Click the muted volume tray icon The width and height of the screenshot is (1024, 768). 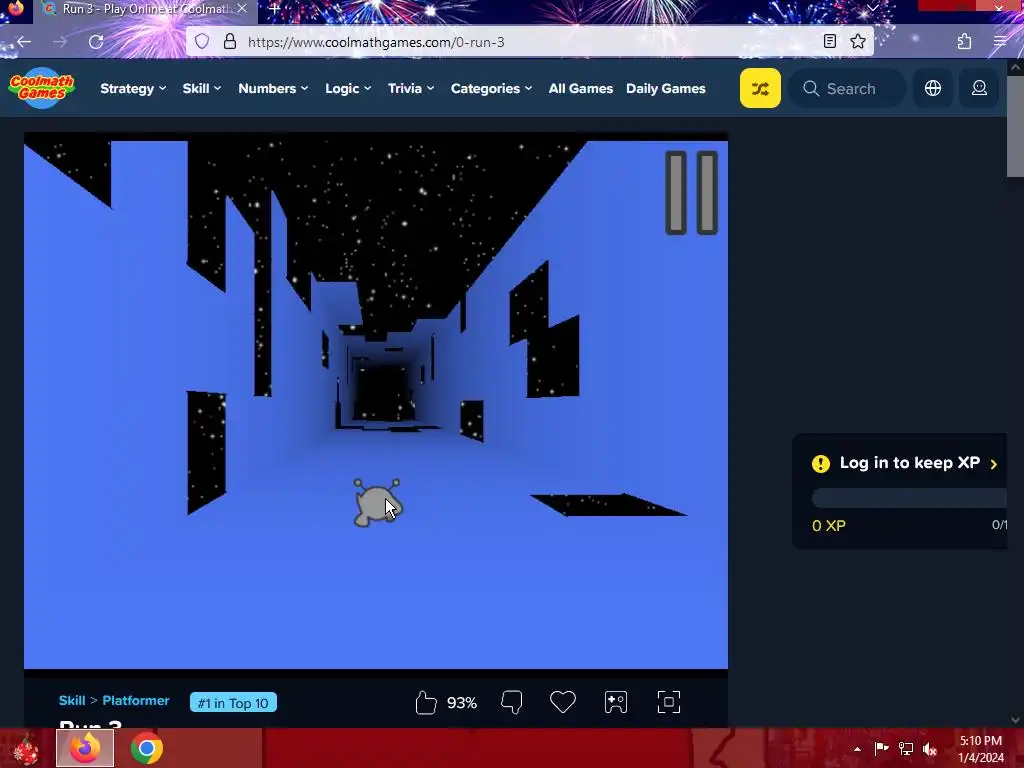tap(930, 749)
